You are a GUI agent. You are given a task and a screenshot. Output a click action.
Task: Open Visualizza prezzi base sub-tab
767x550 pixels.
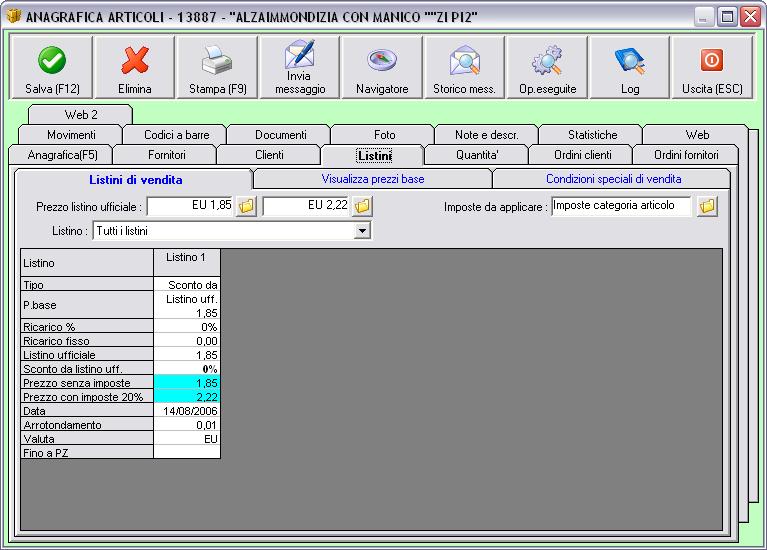click(x=373, y=179)
